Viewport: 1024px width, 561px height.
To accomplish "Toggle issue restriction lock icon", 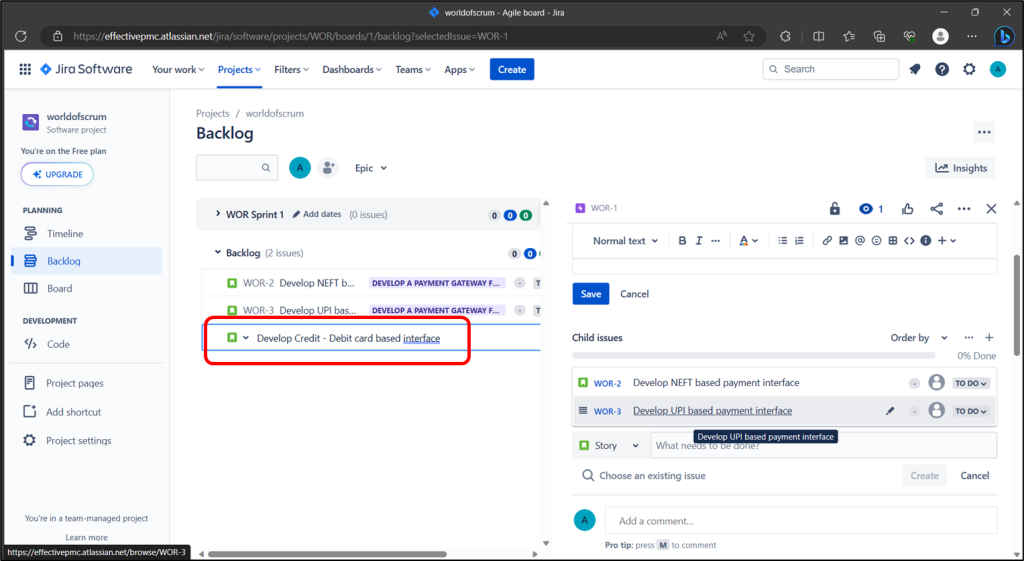I will point(835,209).
